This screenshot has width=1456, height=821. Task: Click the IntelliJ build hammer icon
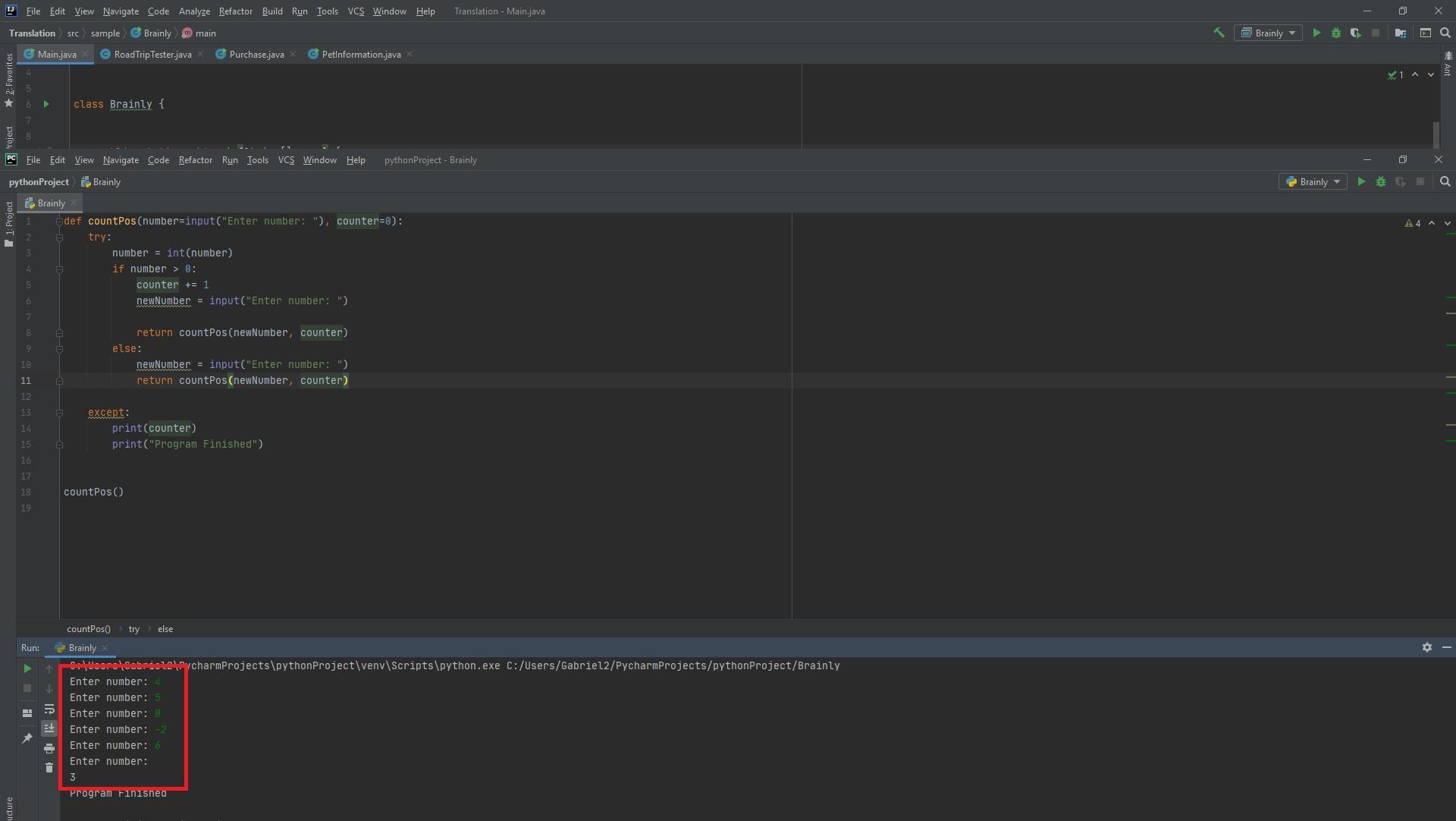click(x=1219, y=33)
